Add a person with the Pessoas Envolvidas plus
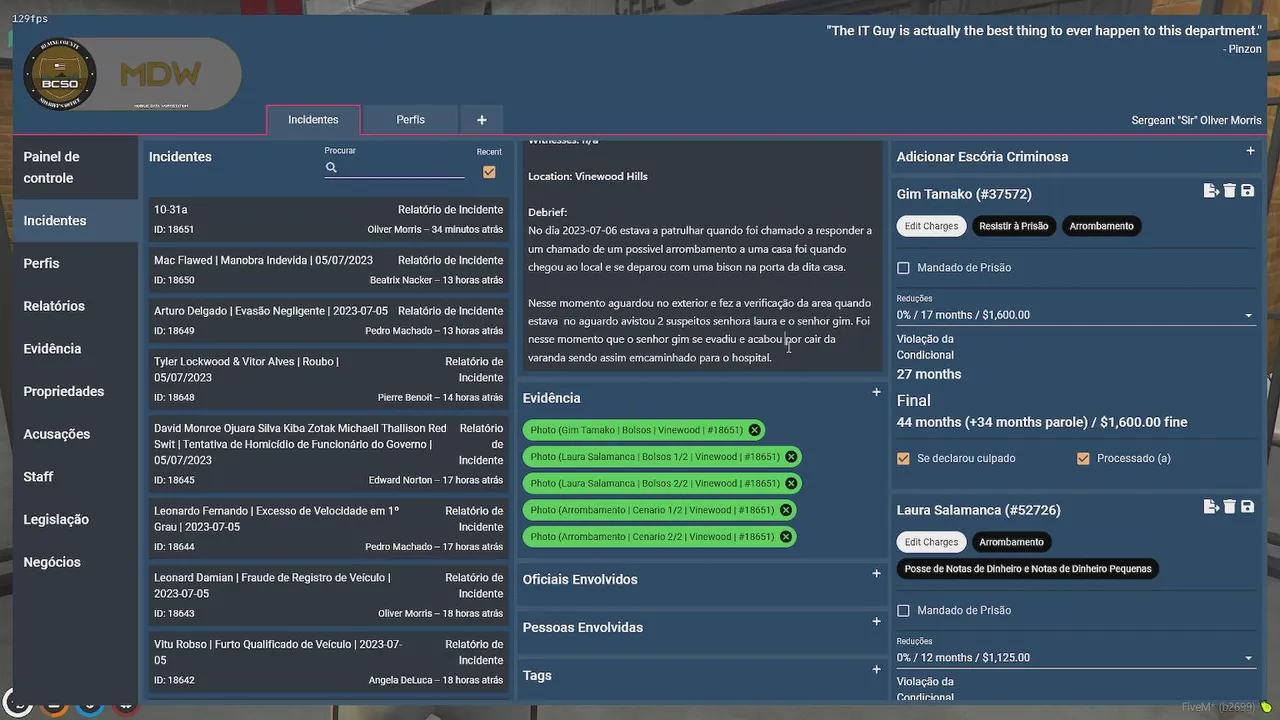 (x=876, y=621)
